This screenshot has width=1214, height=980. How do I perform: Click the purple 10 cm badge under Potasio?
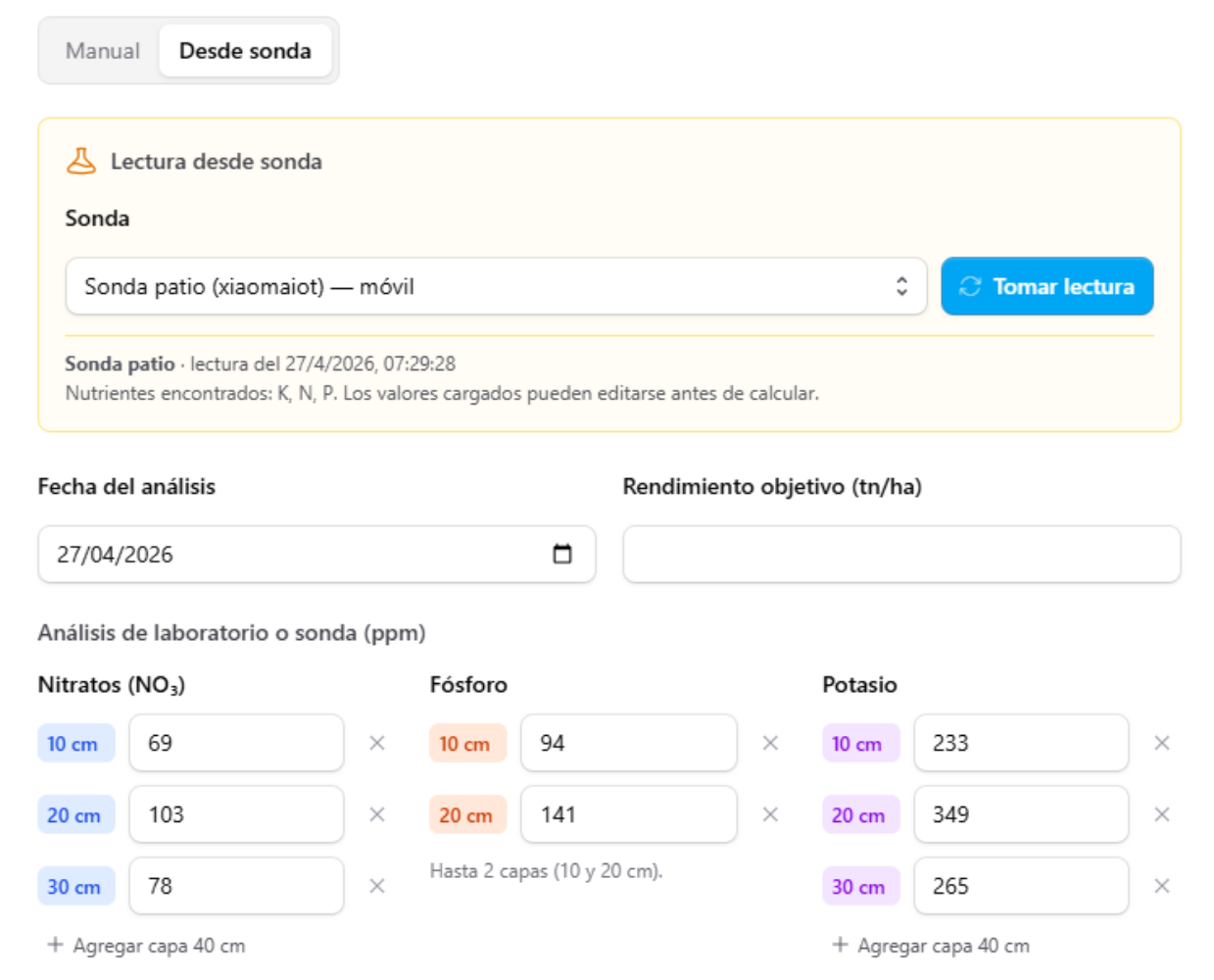point(860,744)
